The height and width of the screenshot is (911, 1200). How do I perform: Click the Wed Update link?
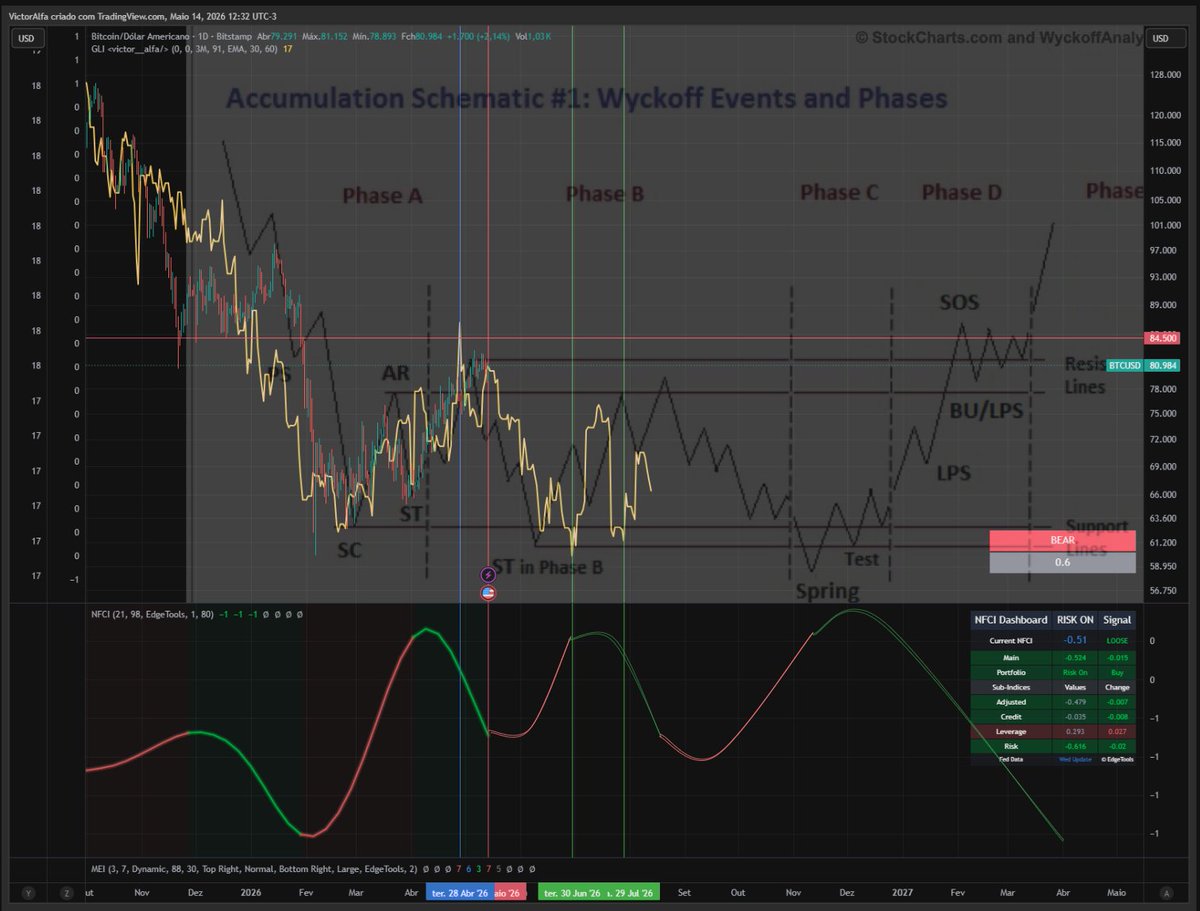[1074, 759]
